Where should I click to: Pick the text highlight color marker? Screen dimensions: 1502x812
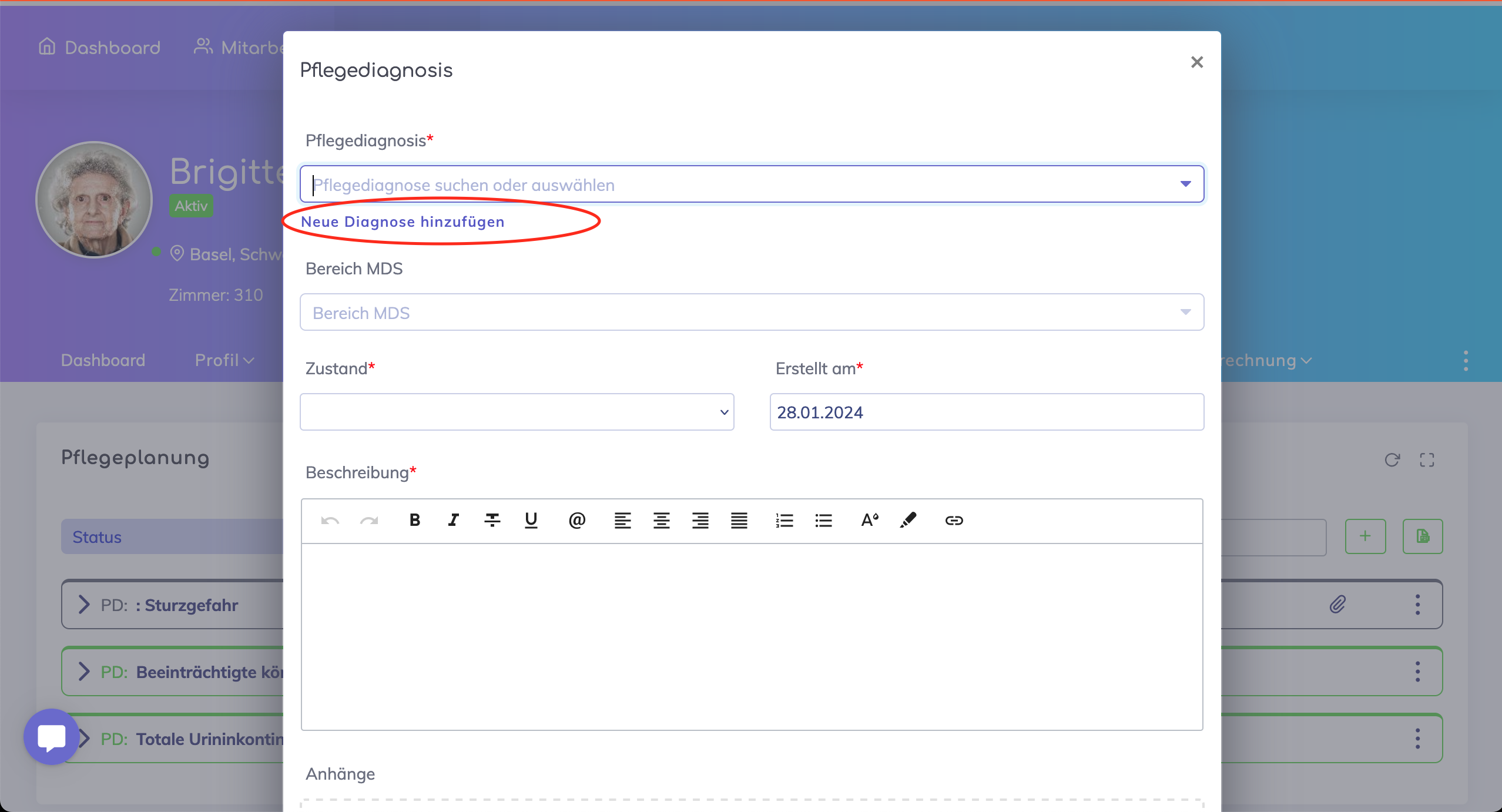908,520
